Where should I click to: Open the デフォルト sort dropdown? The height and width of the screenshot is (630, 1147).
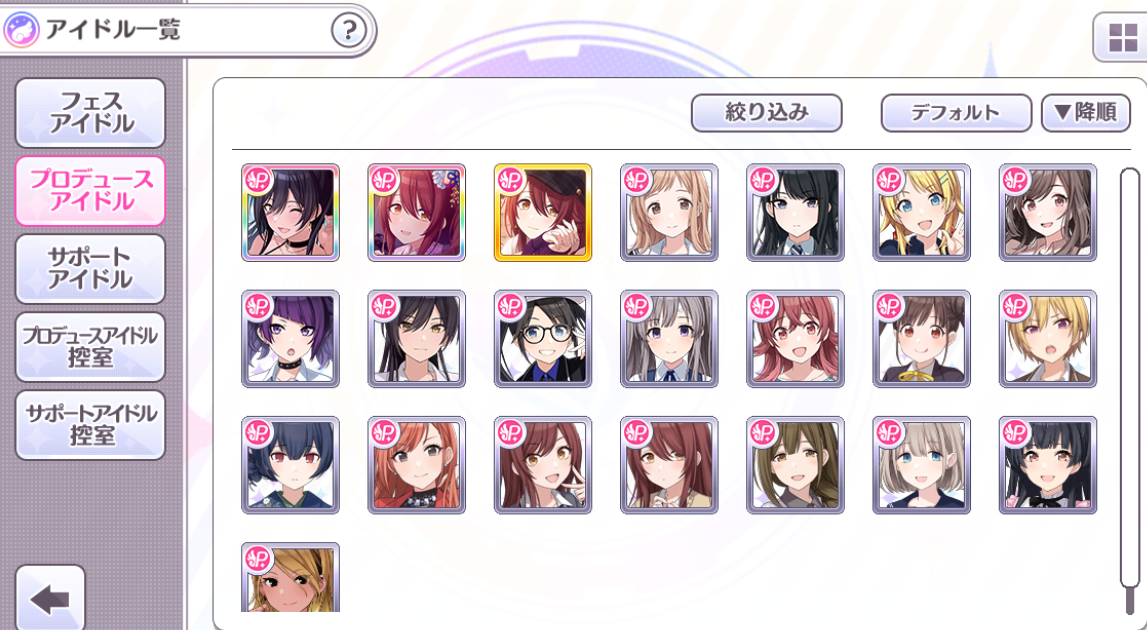click(956, 113)
